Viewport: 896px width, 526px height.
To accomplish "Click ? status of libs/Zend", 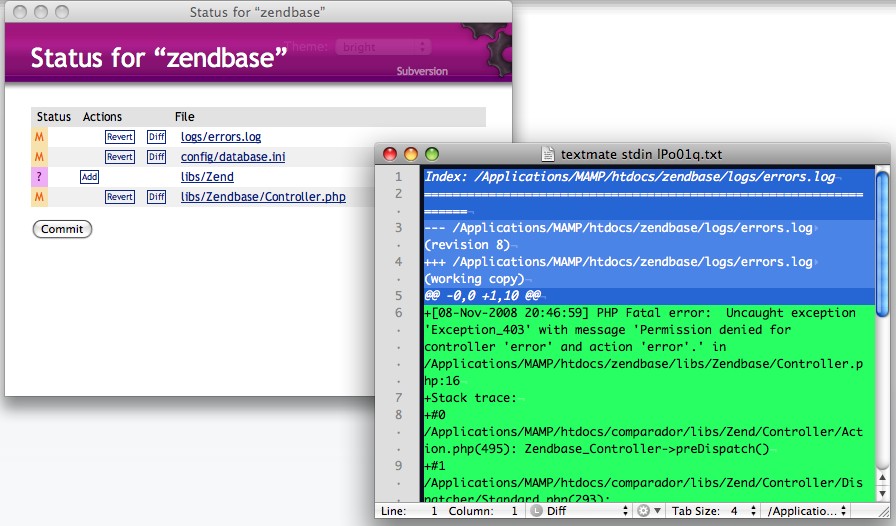I will (x=39, y=177).
